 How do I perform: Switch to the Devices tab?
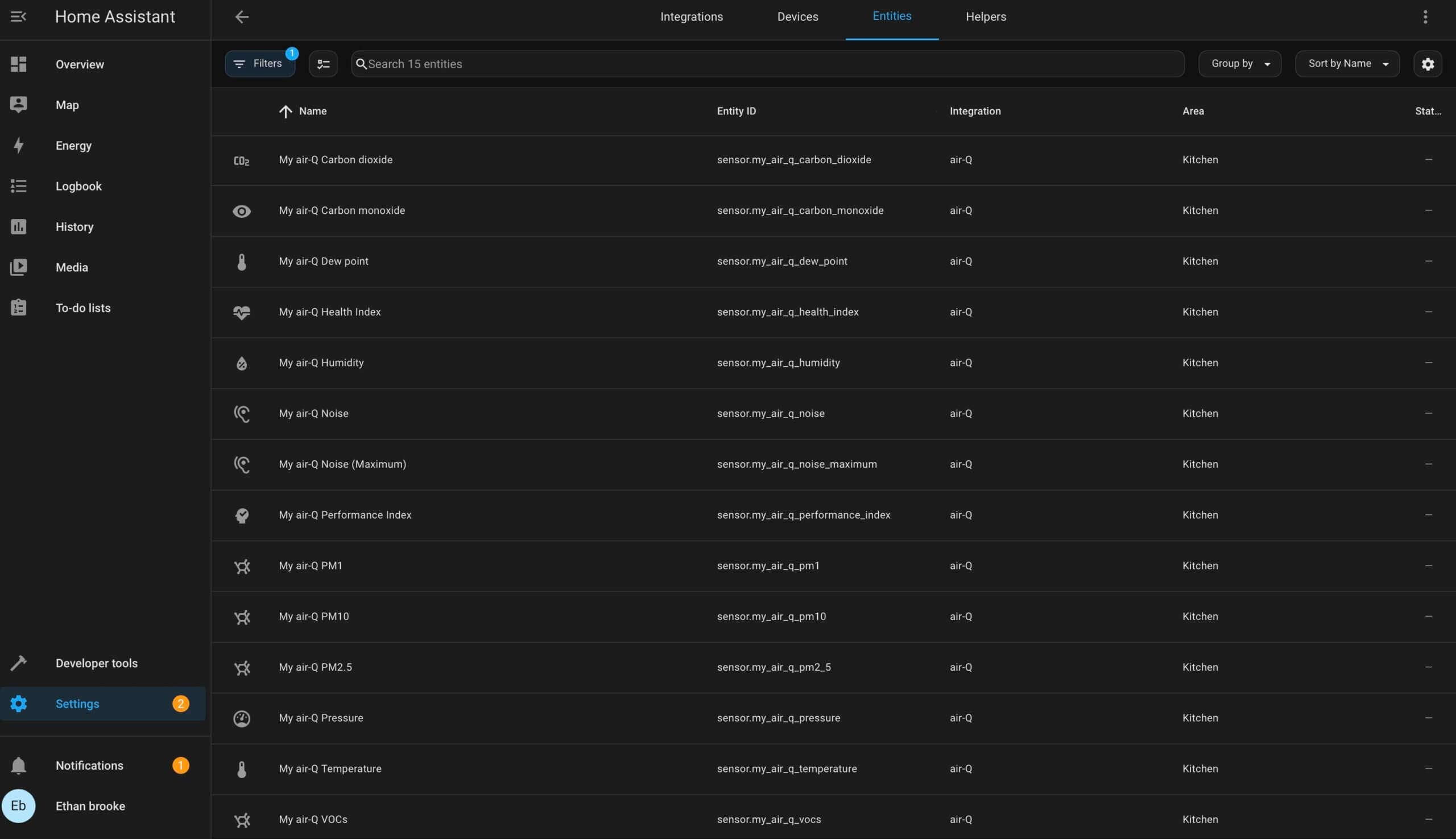[797, 16]
